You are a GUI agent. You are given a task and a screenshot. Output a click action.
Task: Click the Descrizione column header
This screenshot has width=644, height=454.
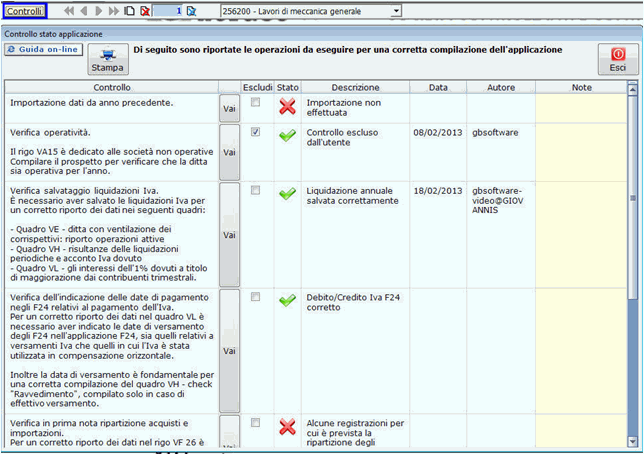click(355, 88)
